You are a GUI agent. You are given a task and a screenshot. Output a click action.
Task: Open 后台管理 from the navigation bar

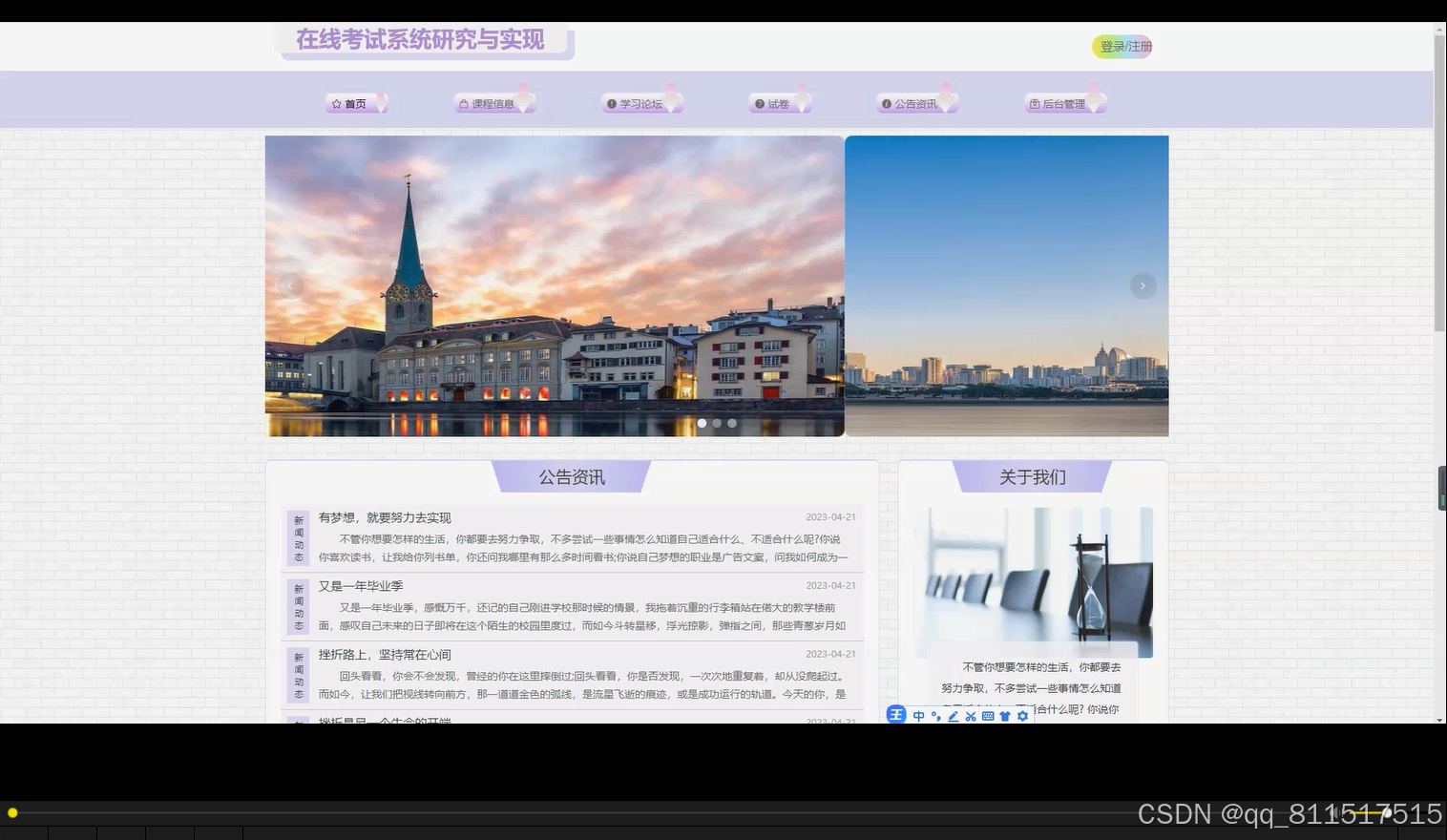1064,104
